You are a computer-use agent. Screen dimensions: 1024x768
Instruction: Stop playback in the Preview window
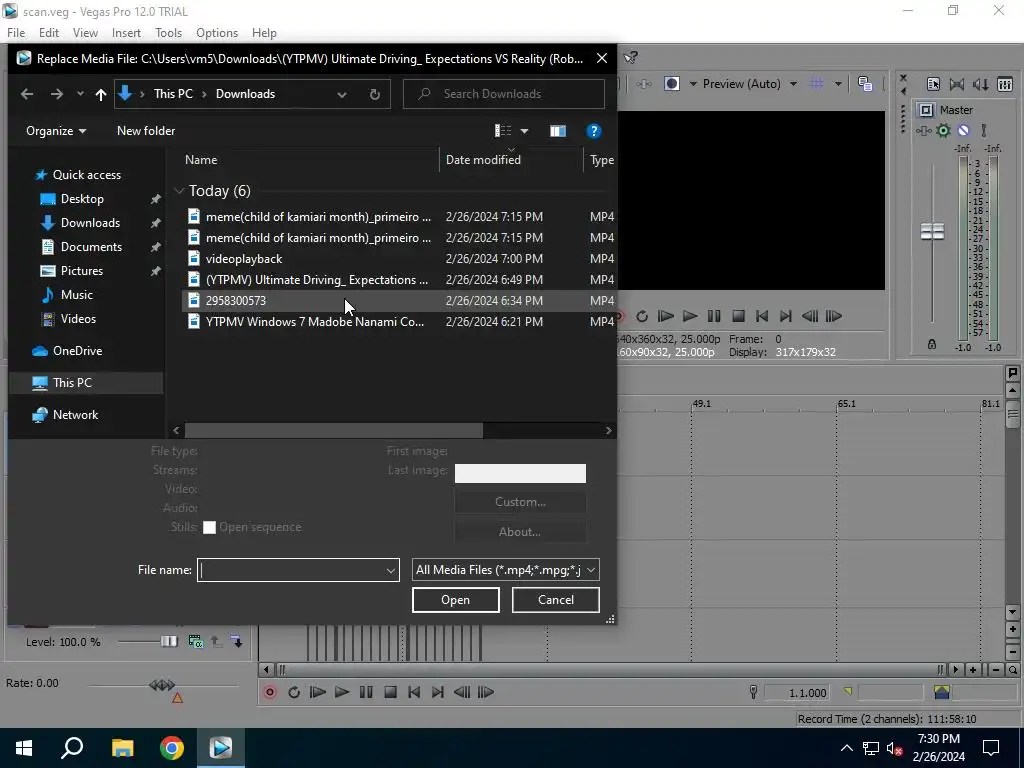pyautogui.click(x=739, y=316)
